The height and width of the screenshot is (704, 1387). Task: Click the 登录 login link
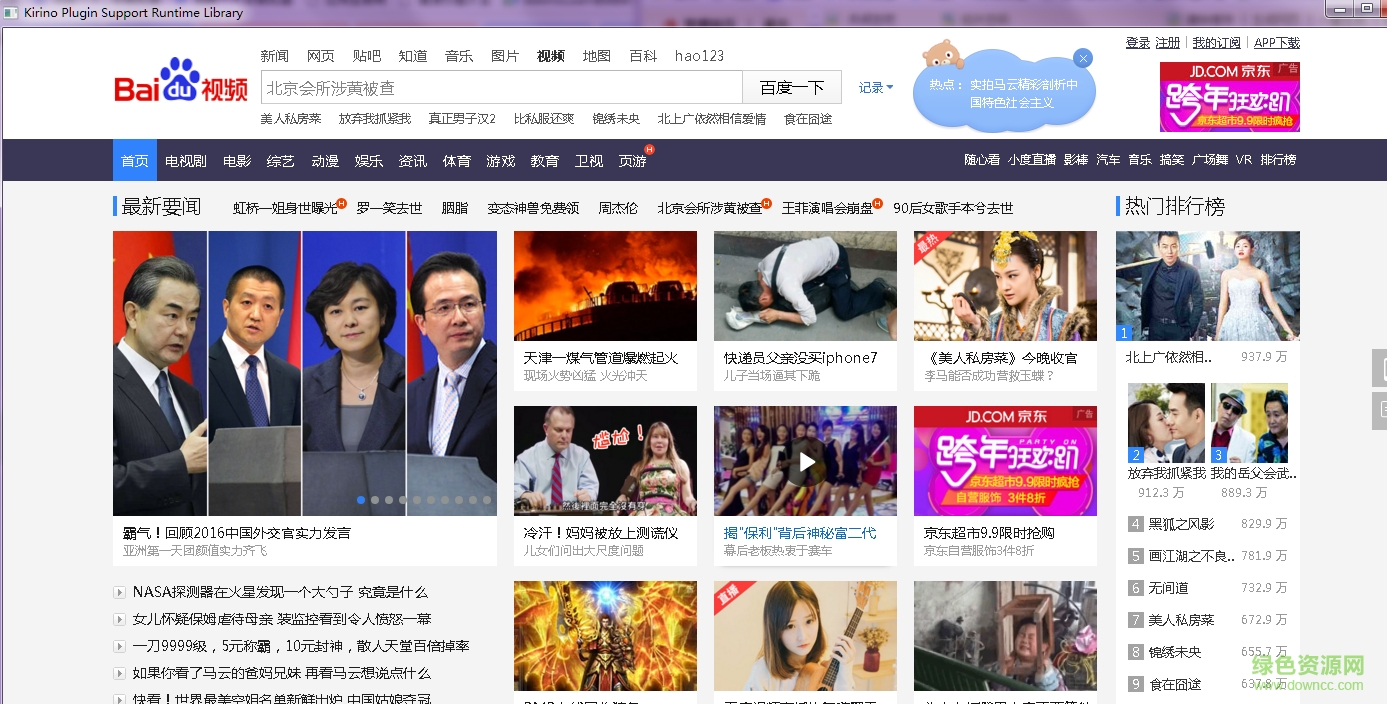click(1137, 43)
